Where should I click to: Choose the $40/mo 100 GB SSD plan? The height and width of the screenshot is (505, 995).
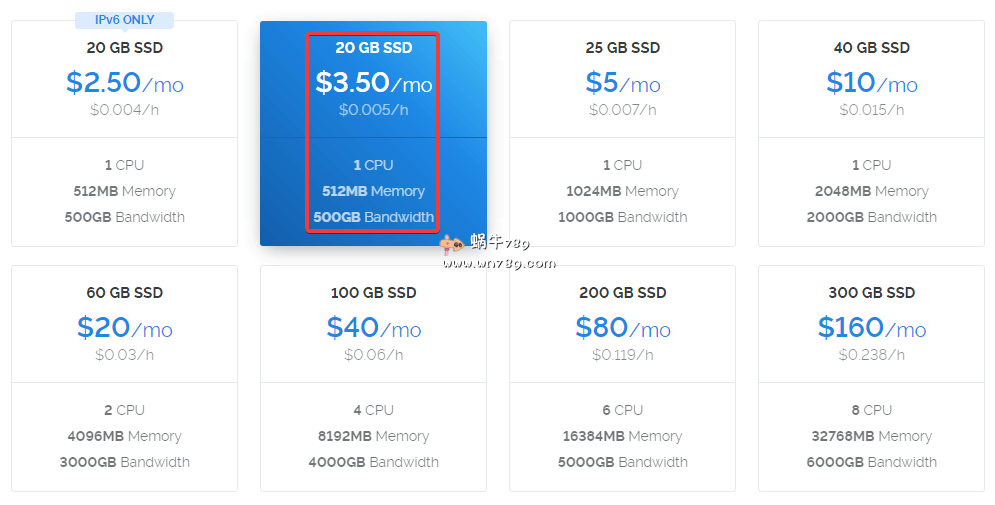tap(373, 328)
